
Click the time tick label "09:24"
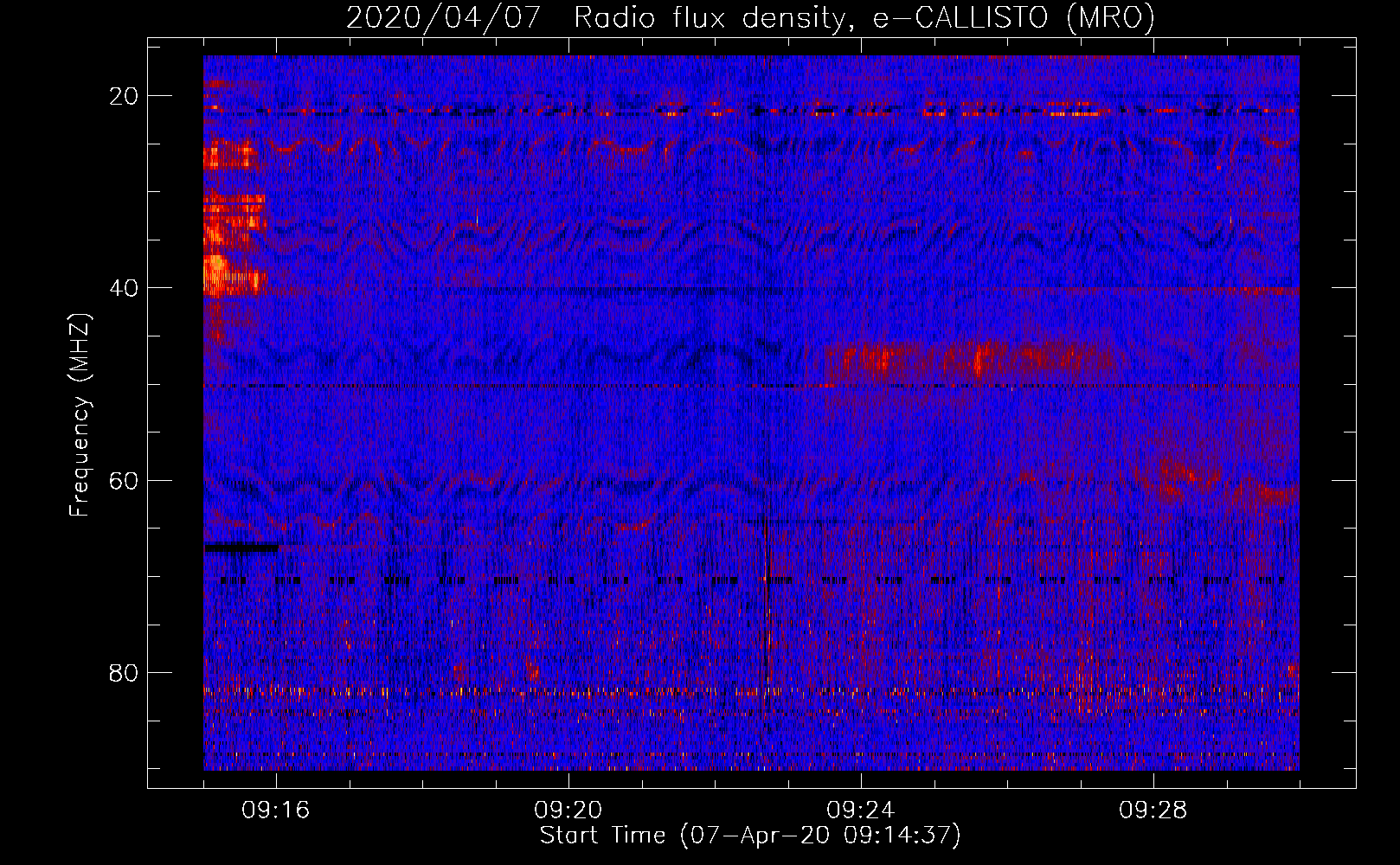point(861,811)
